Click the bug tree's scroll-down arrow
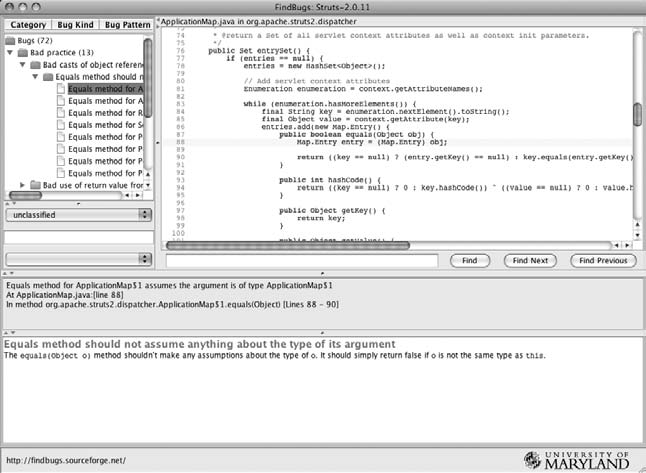 (148, 186)
